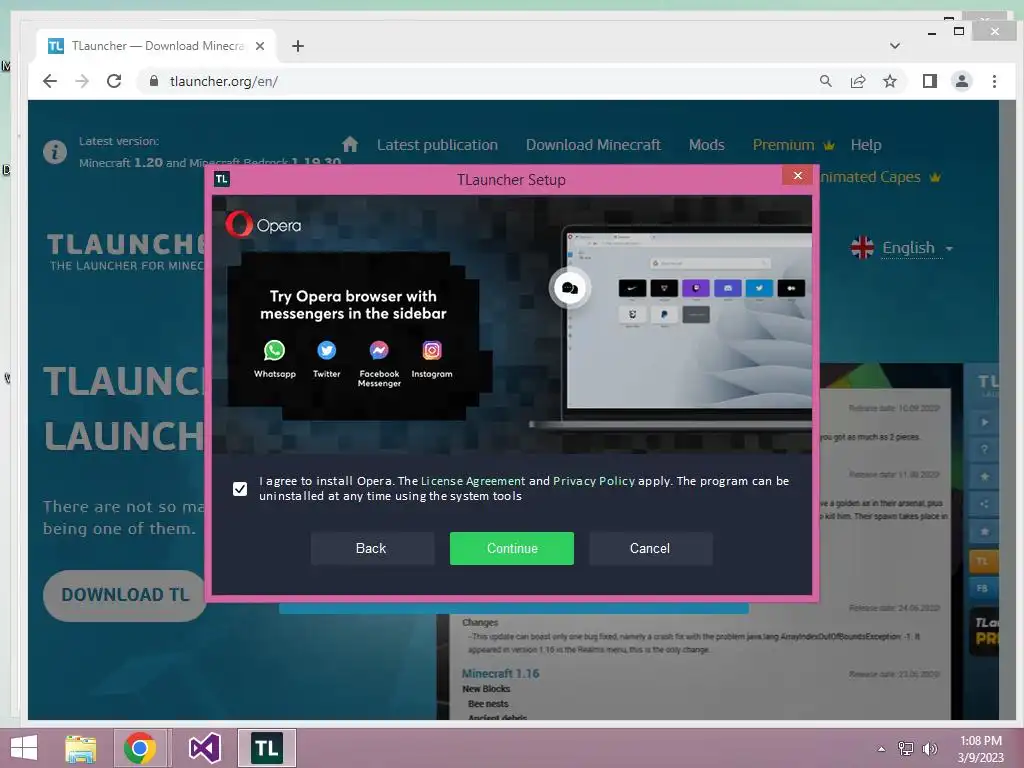Bookmark this page with the star icon
The width and height of the screenshot is (1024, 768).
click(889, 81)
